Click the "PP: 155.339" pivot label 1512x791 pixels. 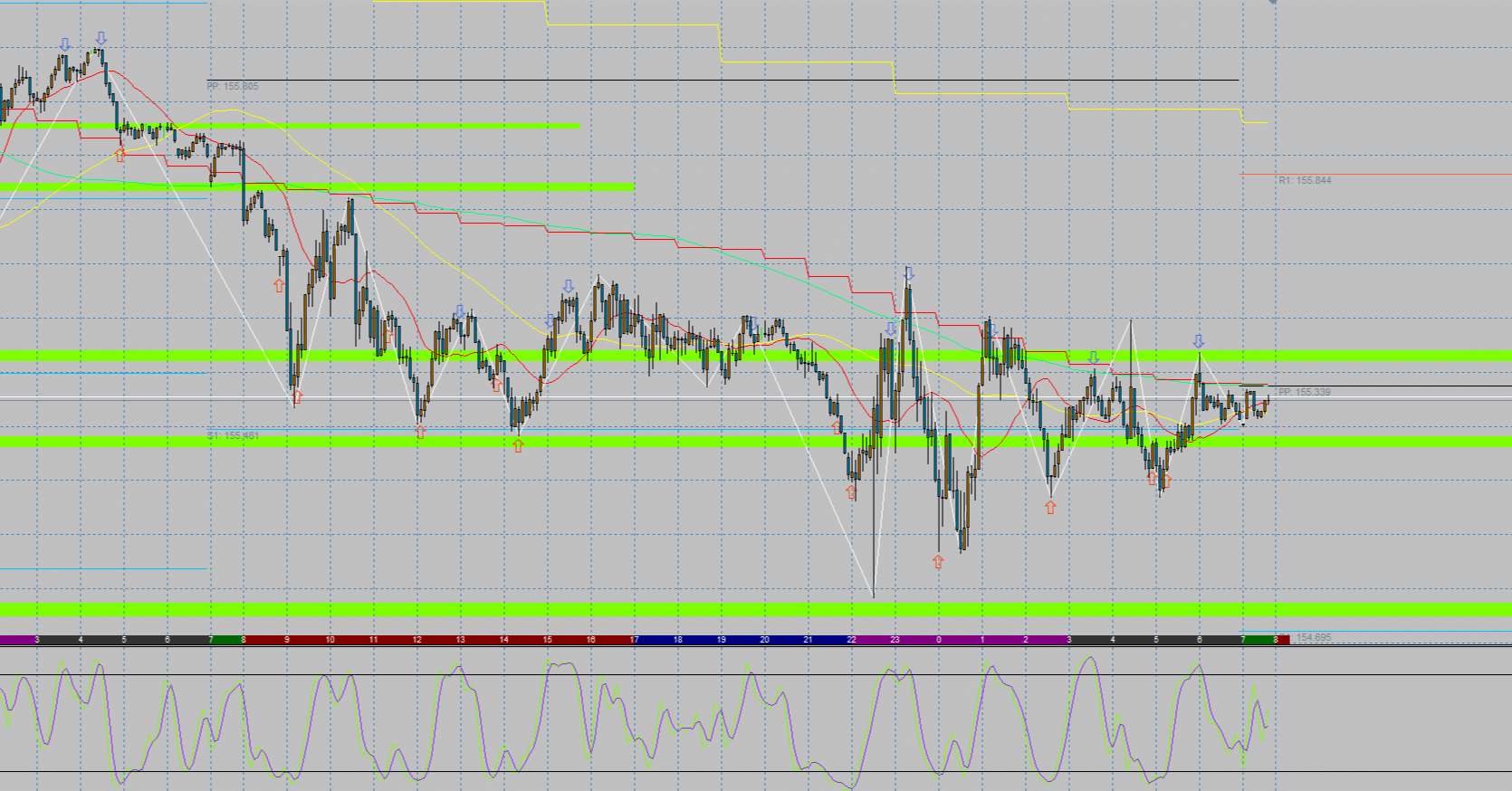point(1305,392)
